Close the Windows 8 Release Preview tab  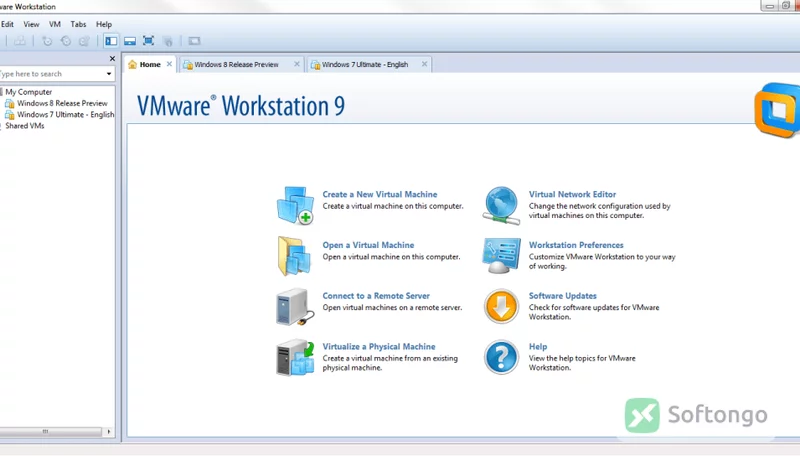click(297, 64)
